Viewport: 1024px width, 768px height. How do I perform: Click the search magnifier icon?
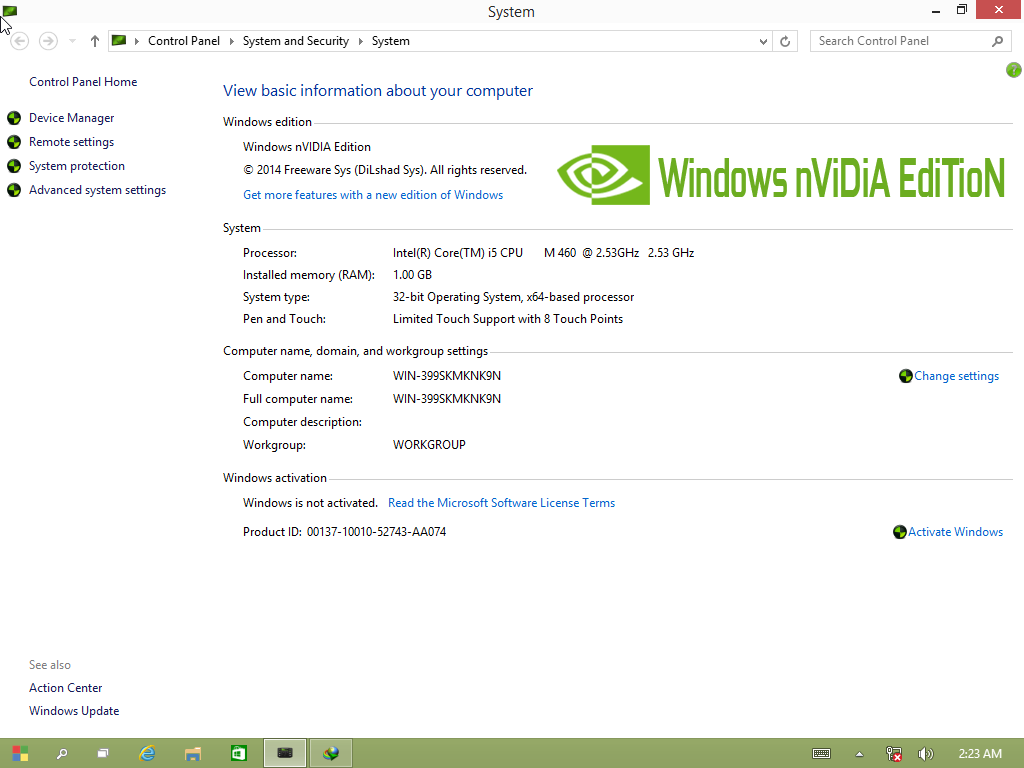(997, 41)
